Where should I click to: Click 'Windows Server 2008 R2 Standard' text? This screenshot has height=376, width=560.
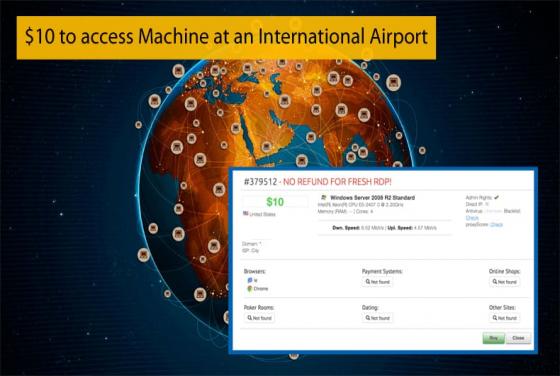[x=372, y=197]
